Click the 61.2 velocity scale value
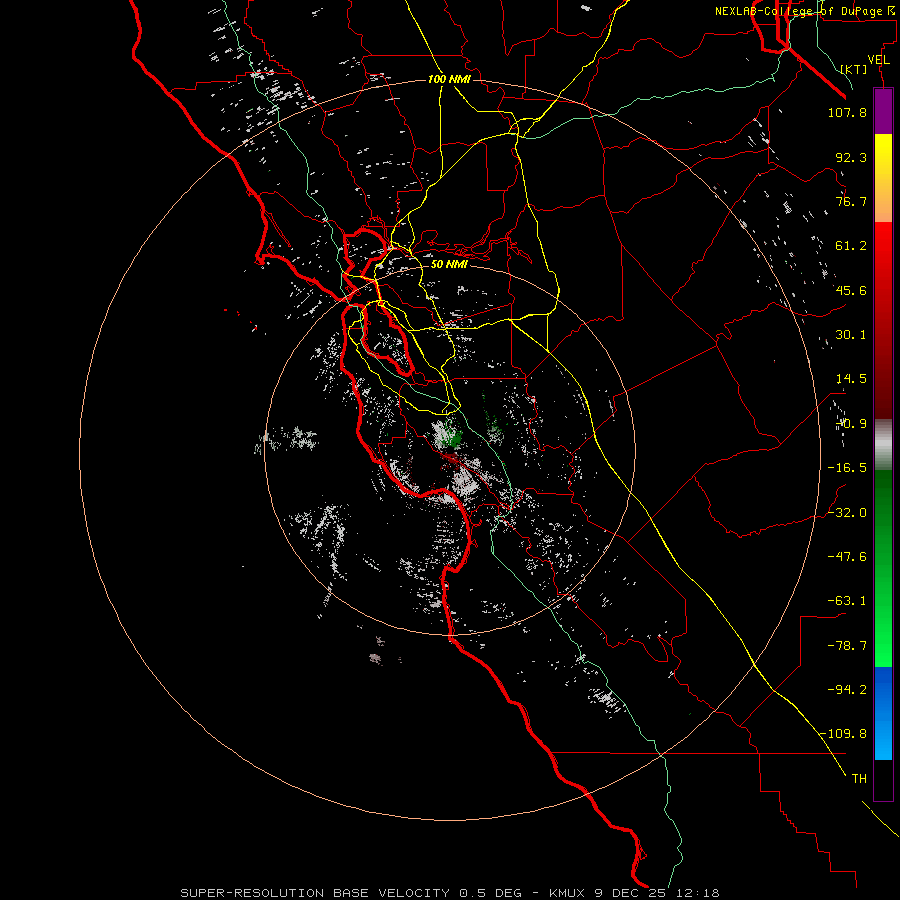The height and width of the screenshot is (900, 900). coord(851,246)
